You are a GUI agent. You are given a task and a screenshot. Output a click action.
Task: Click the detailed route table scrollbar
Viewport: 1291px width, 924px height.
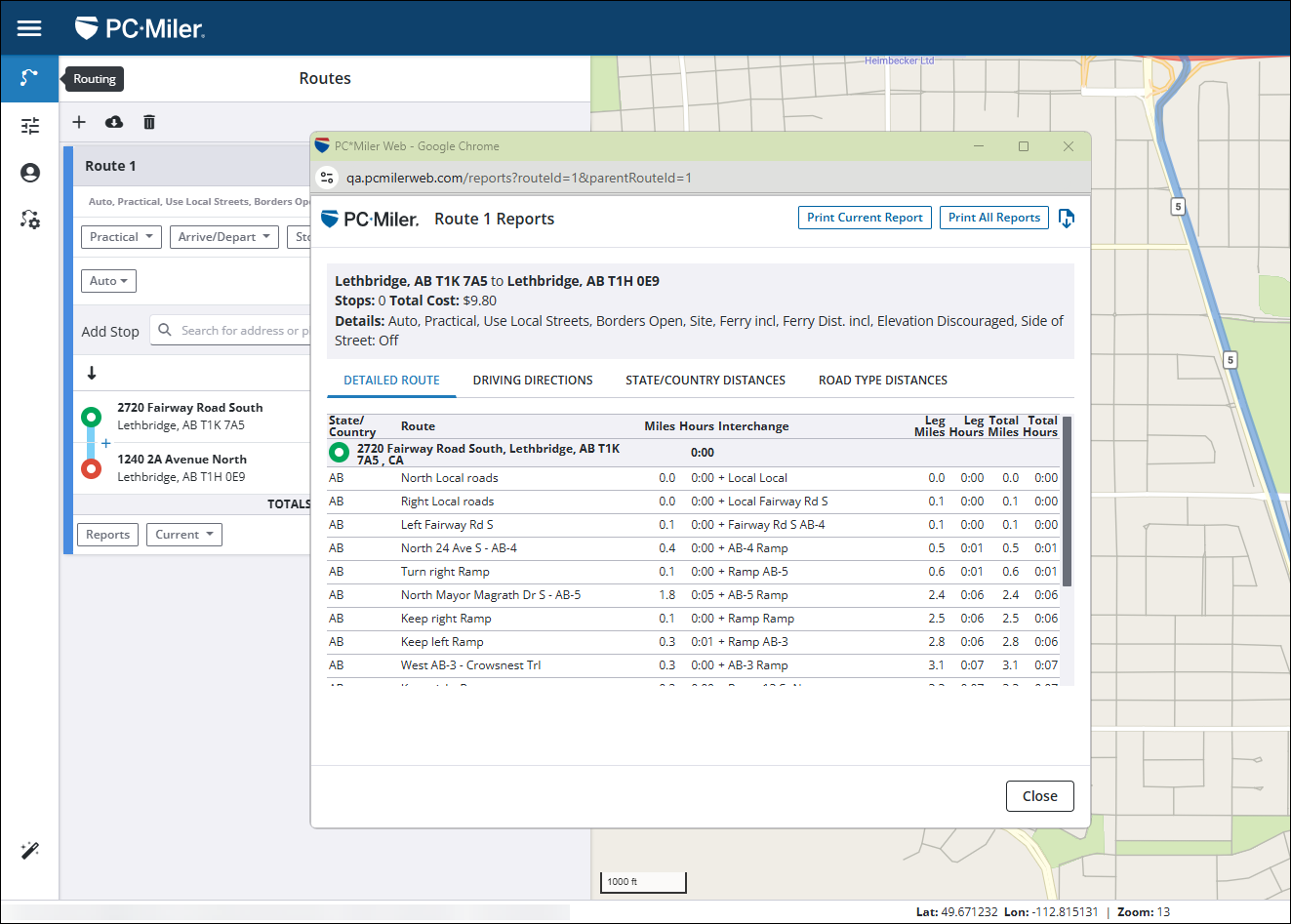1067,502
